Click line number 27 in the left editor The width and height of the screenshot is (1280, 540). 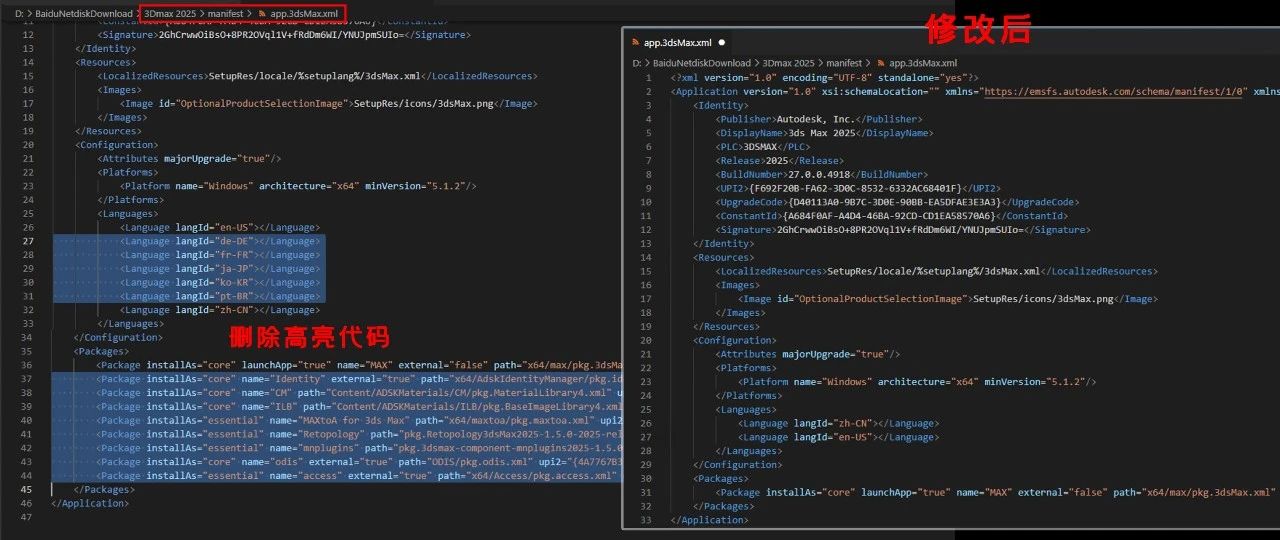click(x=28, y=241)
